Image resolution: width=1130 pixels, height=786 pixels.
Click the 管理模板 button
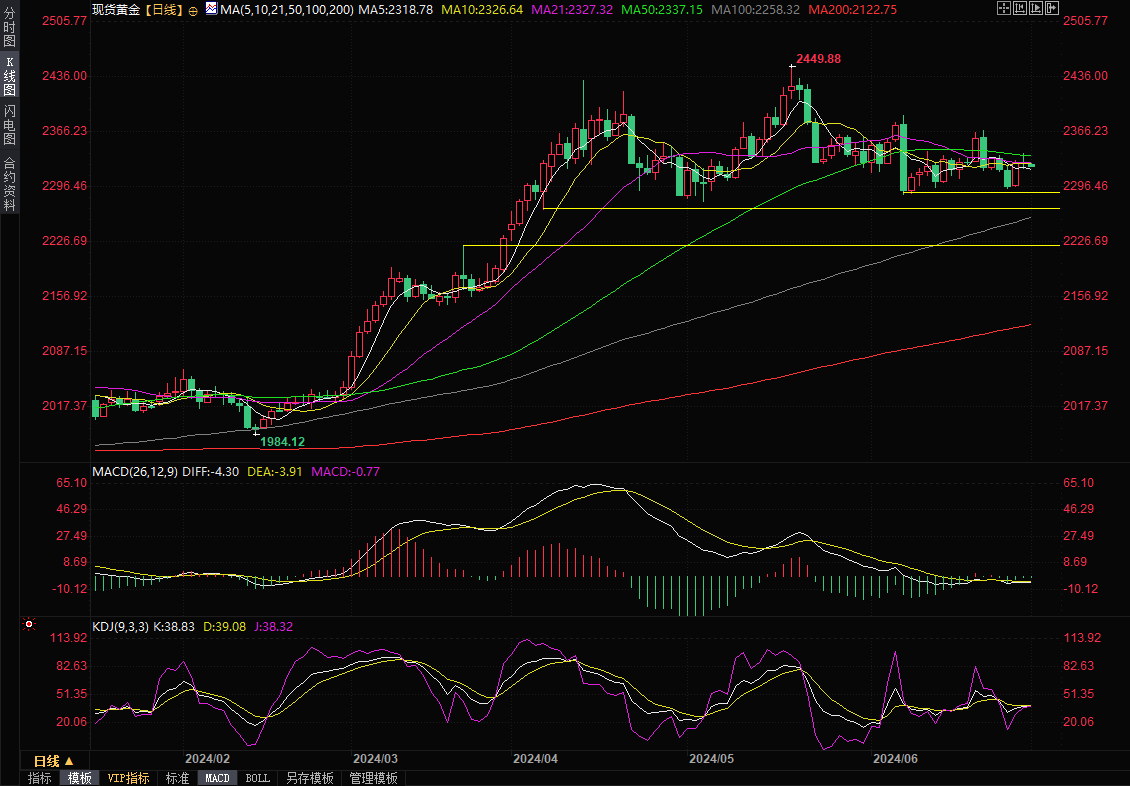[373, 778]
